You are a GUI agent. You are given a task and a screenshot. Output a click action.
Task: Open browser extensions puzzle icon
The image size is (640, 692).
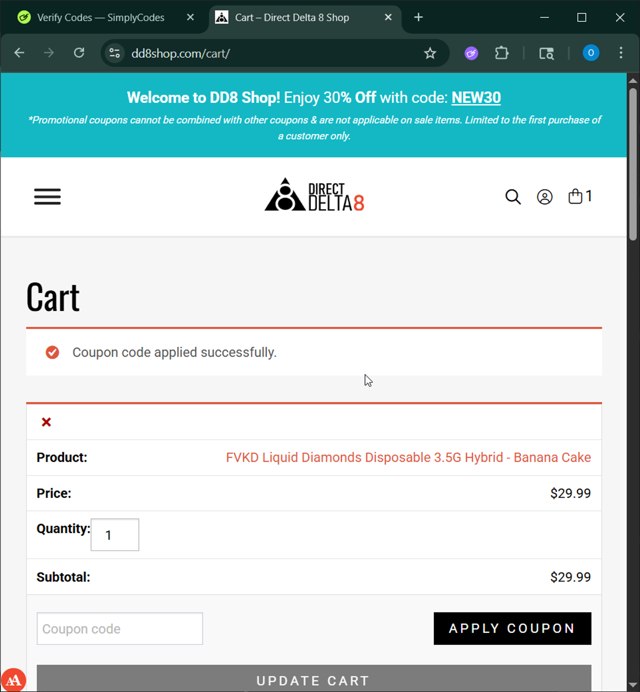tap(501, 53)
